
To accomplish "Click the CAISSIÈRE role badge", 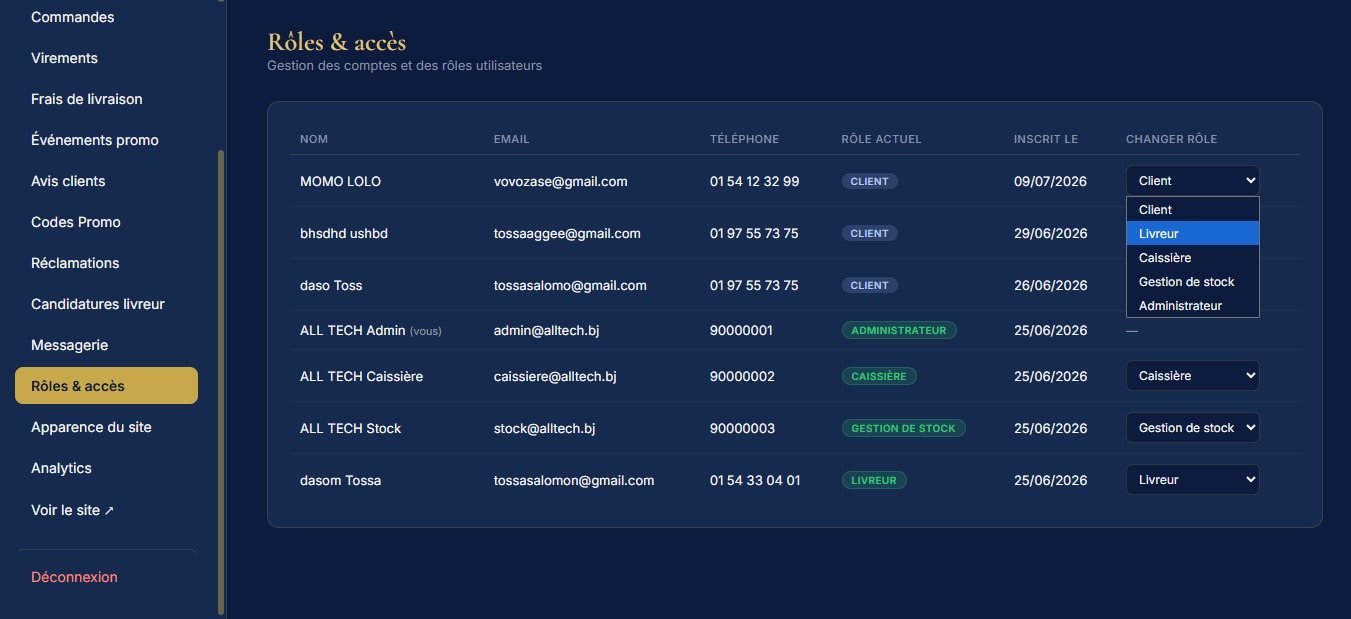I will point(879,376).
